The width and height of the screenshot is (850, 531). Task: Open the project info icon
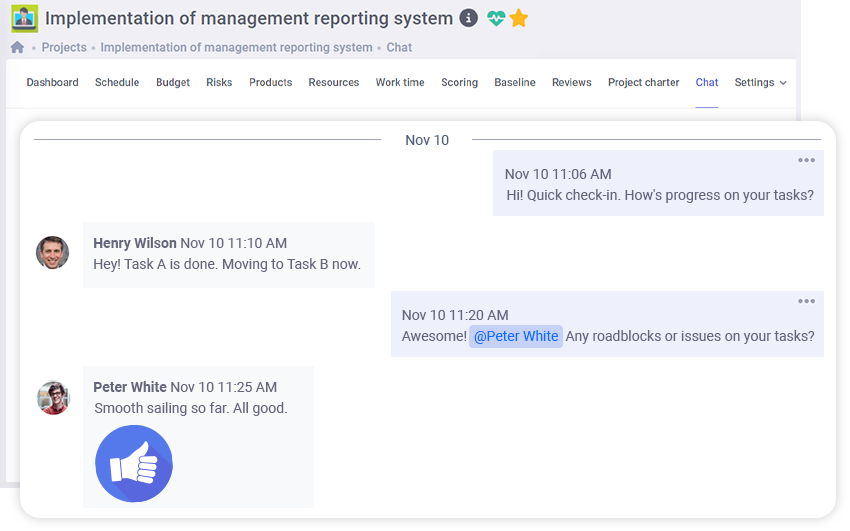click(x=468, y=18)
